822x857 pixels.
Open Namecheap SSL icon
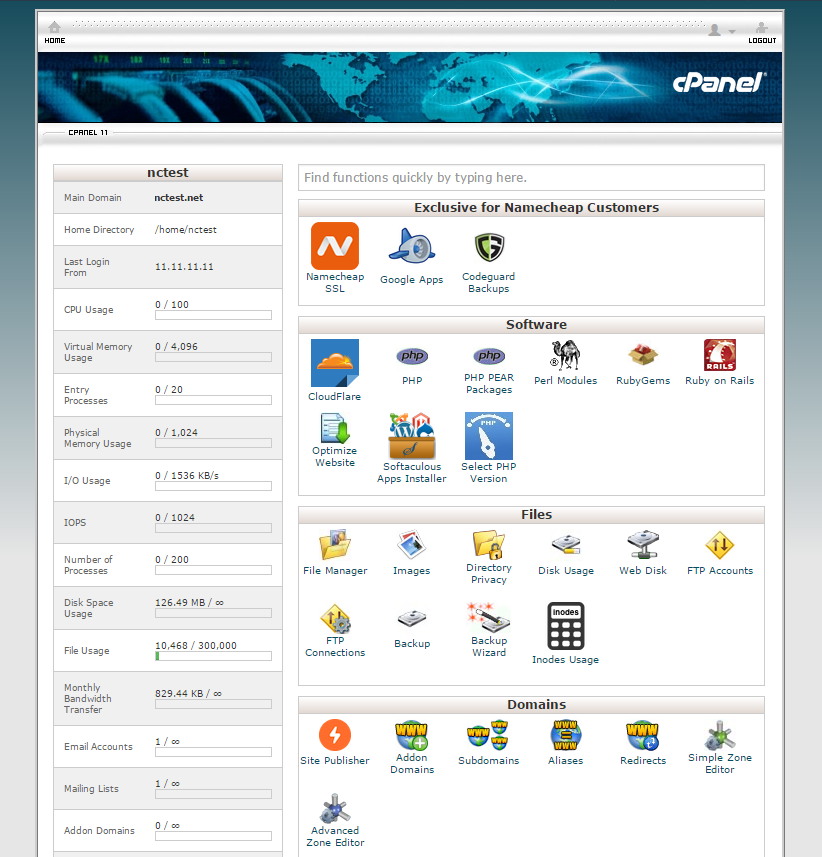tap(334, 246)
